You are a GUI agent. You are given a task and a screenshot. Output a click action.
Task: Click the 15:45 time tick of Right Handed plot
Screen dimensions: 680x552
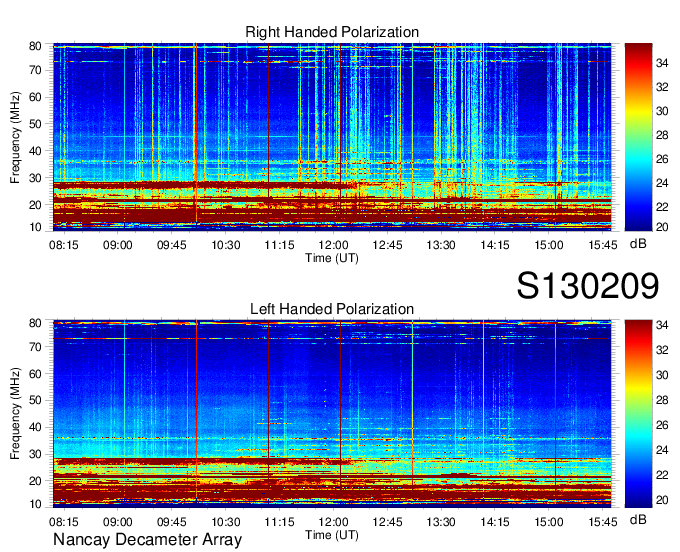[x=603, y=245]
